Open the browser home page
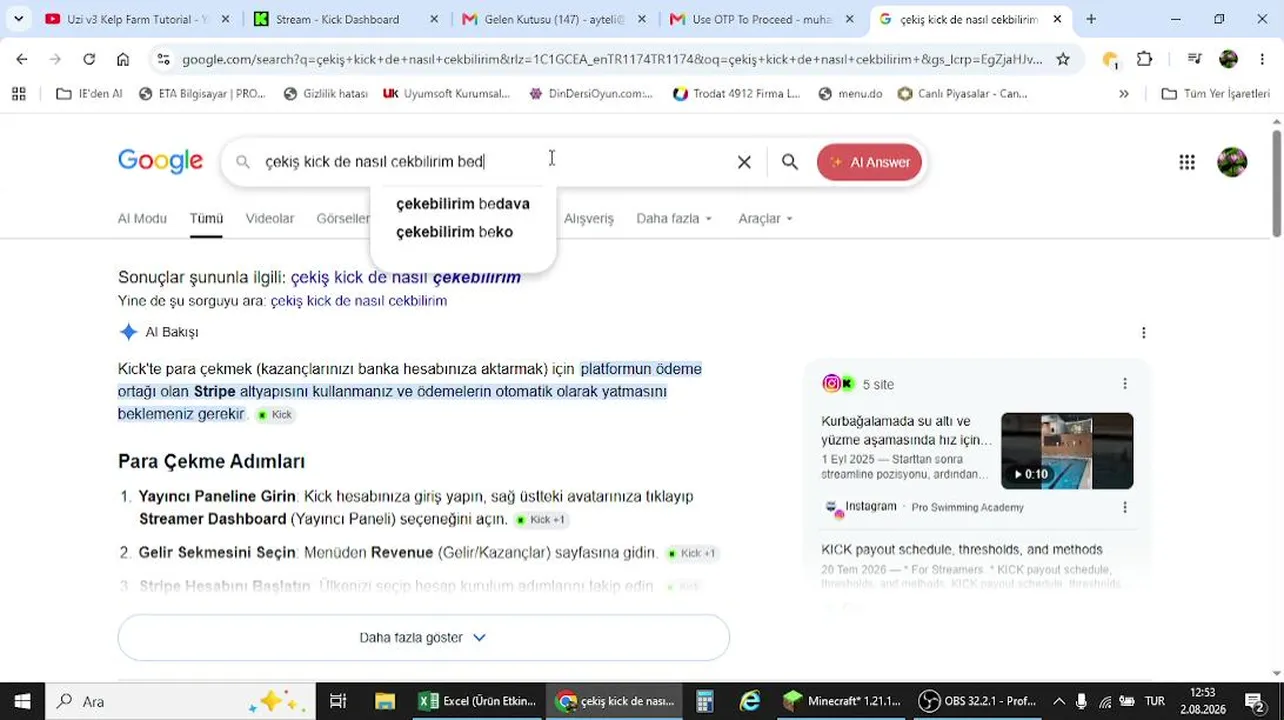This screenshot has height=720, width=1284. click(x=123, y=59)
